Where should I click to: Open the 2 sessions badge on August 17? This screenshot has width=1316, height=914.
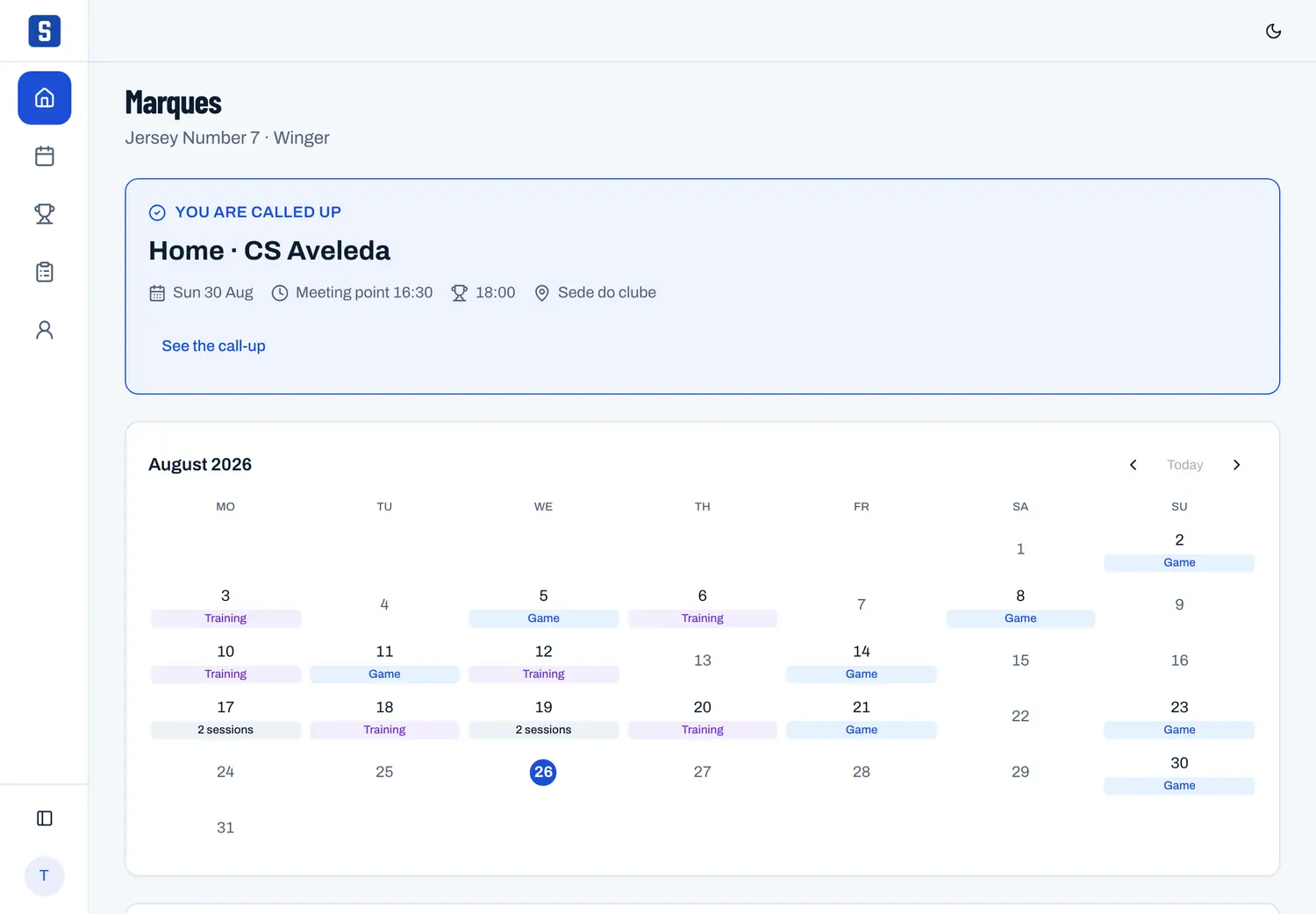tap(225, 730)
